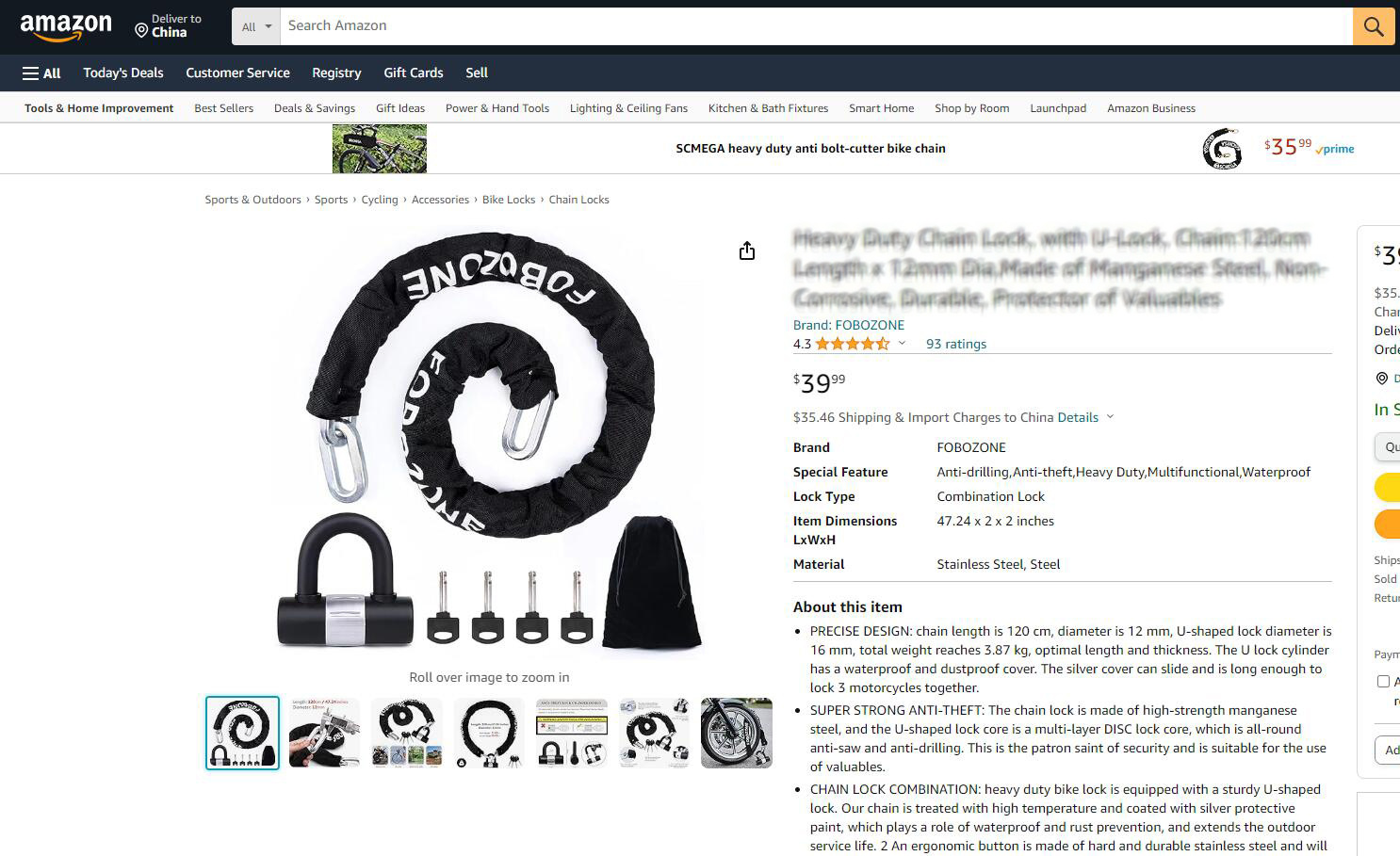Open Today's Deals in navigation bar
1400x856 pixels.
click(123, 73)
